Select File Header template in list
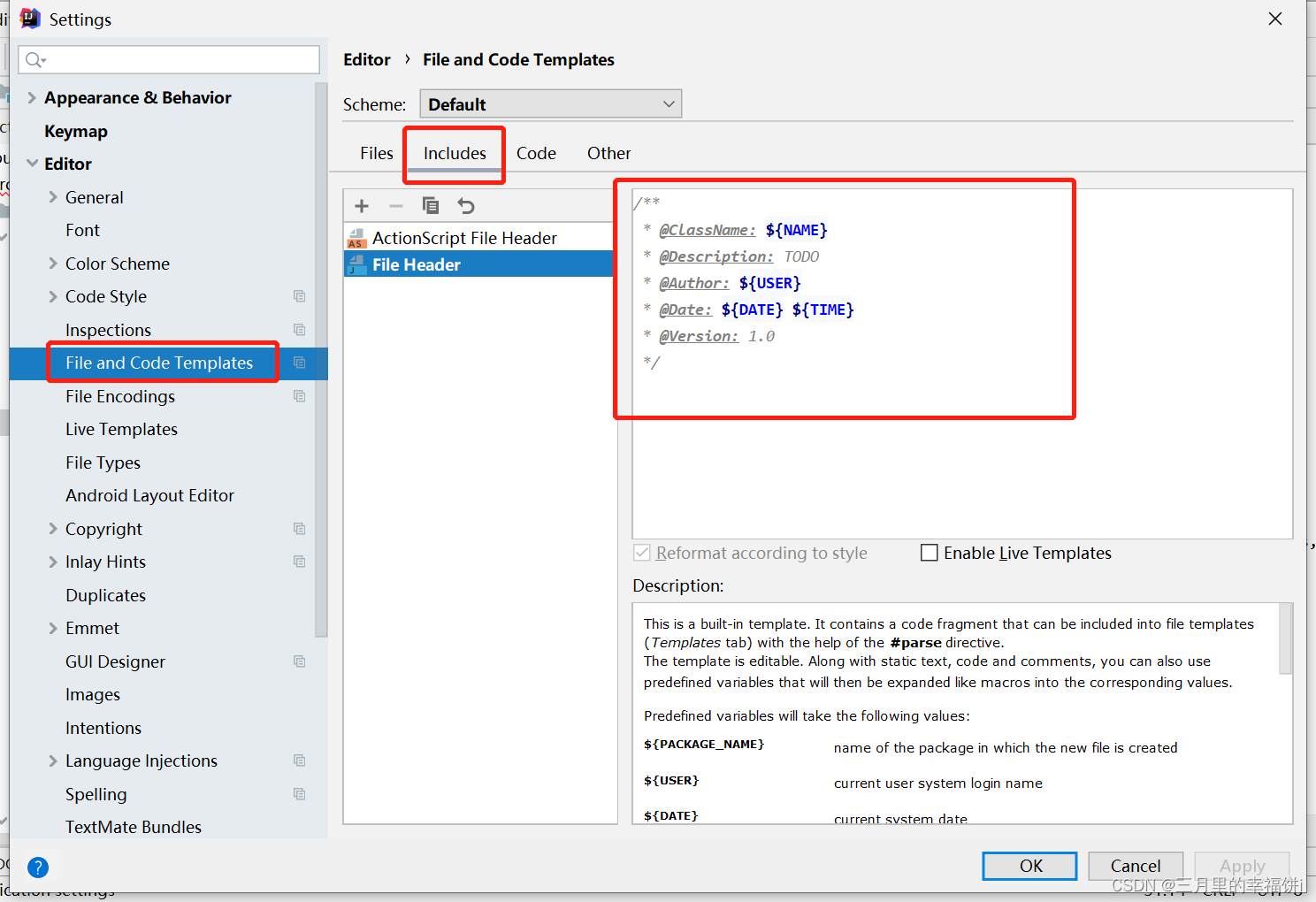 coord(478,264)
